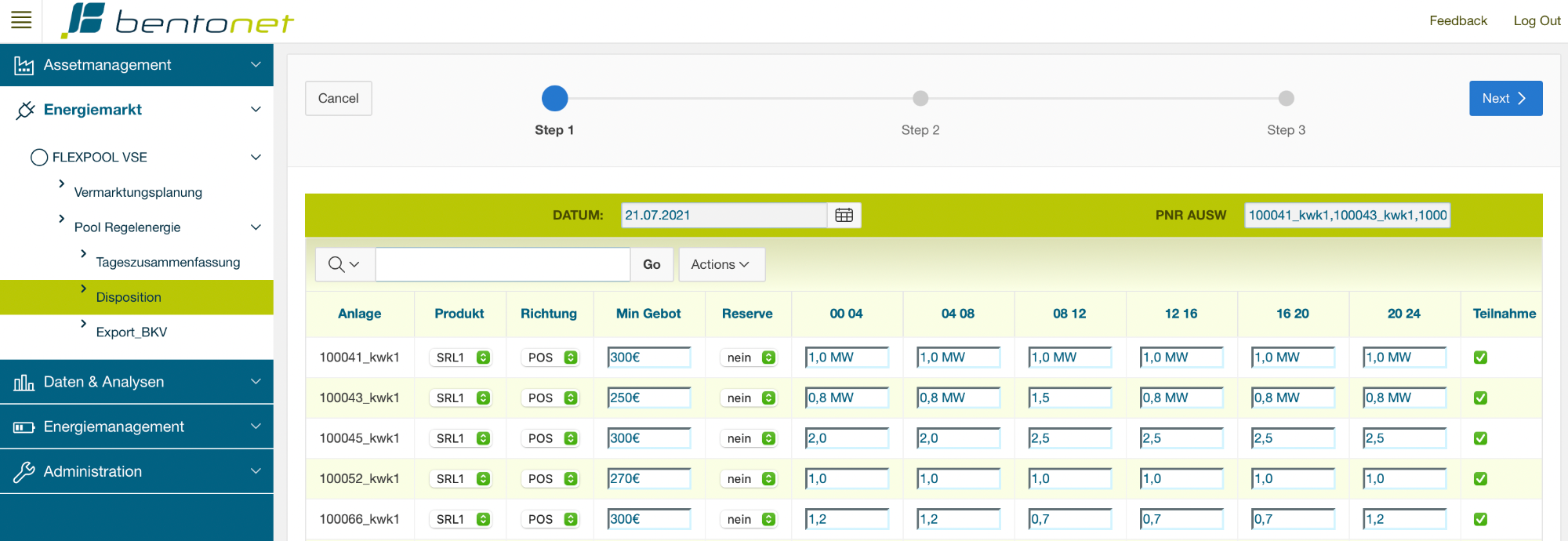The height and width of the screenshot is (541, 1568).
Task: Open Produkt SRL1 dropdown for 100043_kwk1
Action: (462, 398)
